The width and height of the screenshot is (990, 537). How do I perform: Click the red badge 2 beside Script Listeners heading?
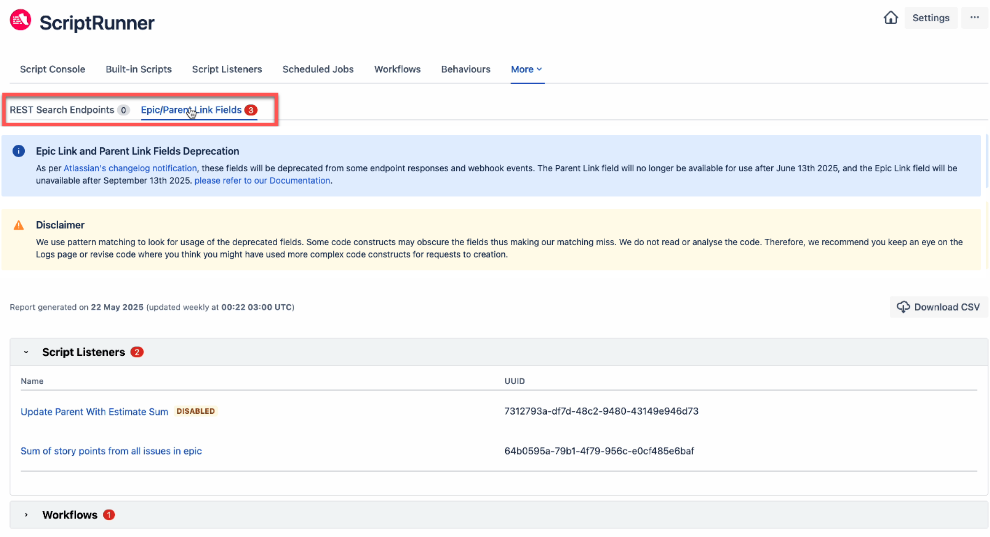coord(137,352)
